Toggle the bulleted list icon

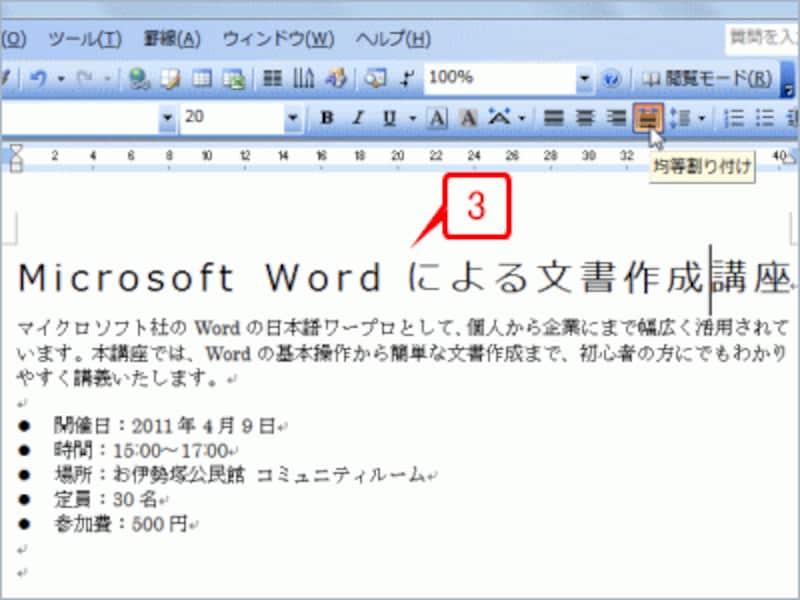(x=764, y=118)
